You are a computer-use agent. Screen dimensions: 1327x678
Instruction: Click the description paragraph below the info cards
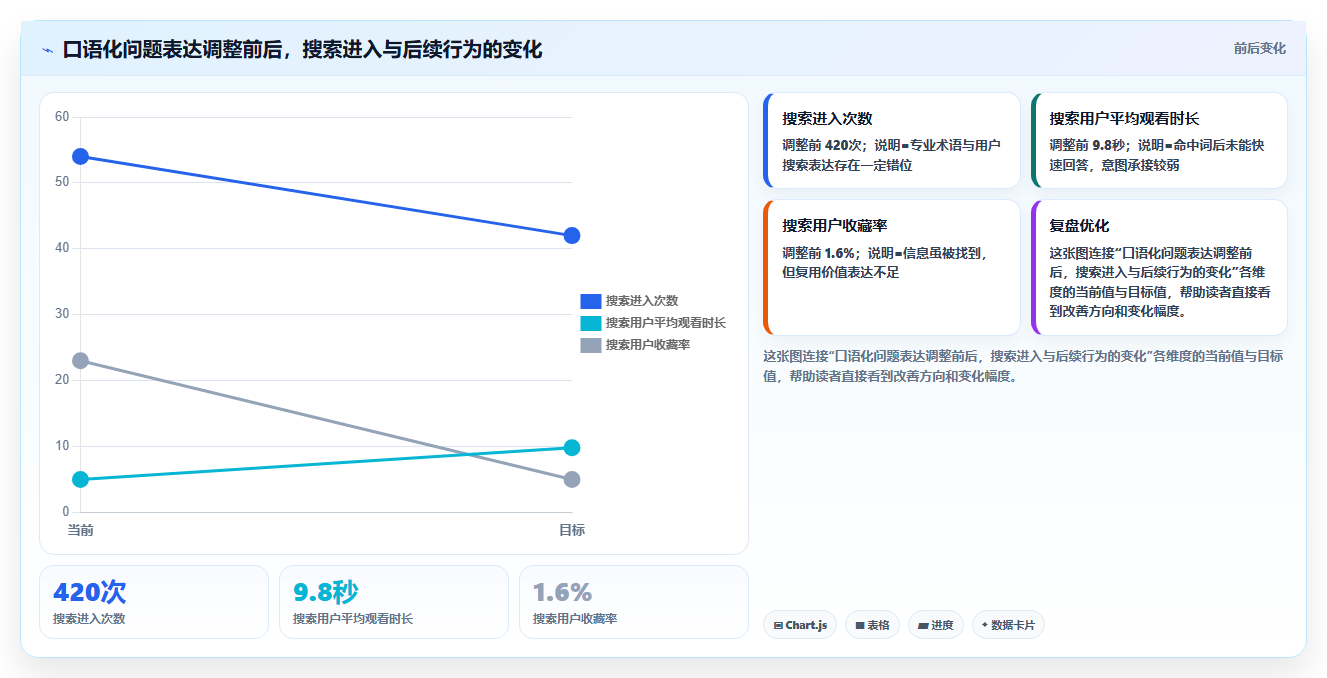click(x=1023, y=366)
